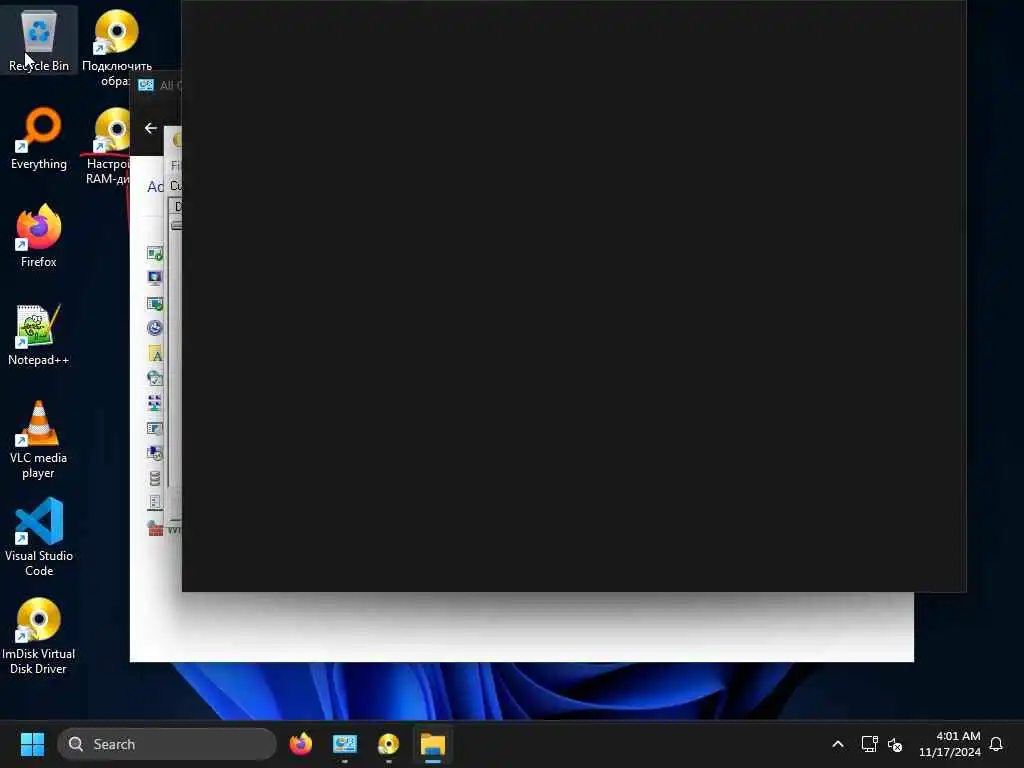Open Firefox from the taskbar
The width and height of the screenshot is (1024, 768).
(301, 744)
